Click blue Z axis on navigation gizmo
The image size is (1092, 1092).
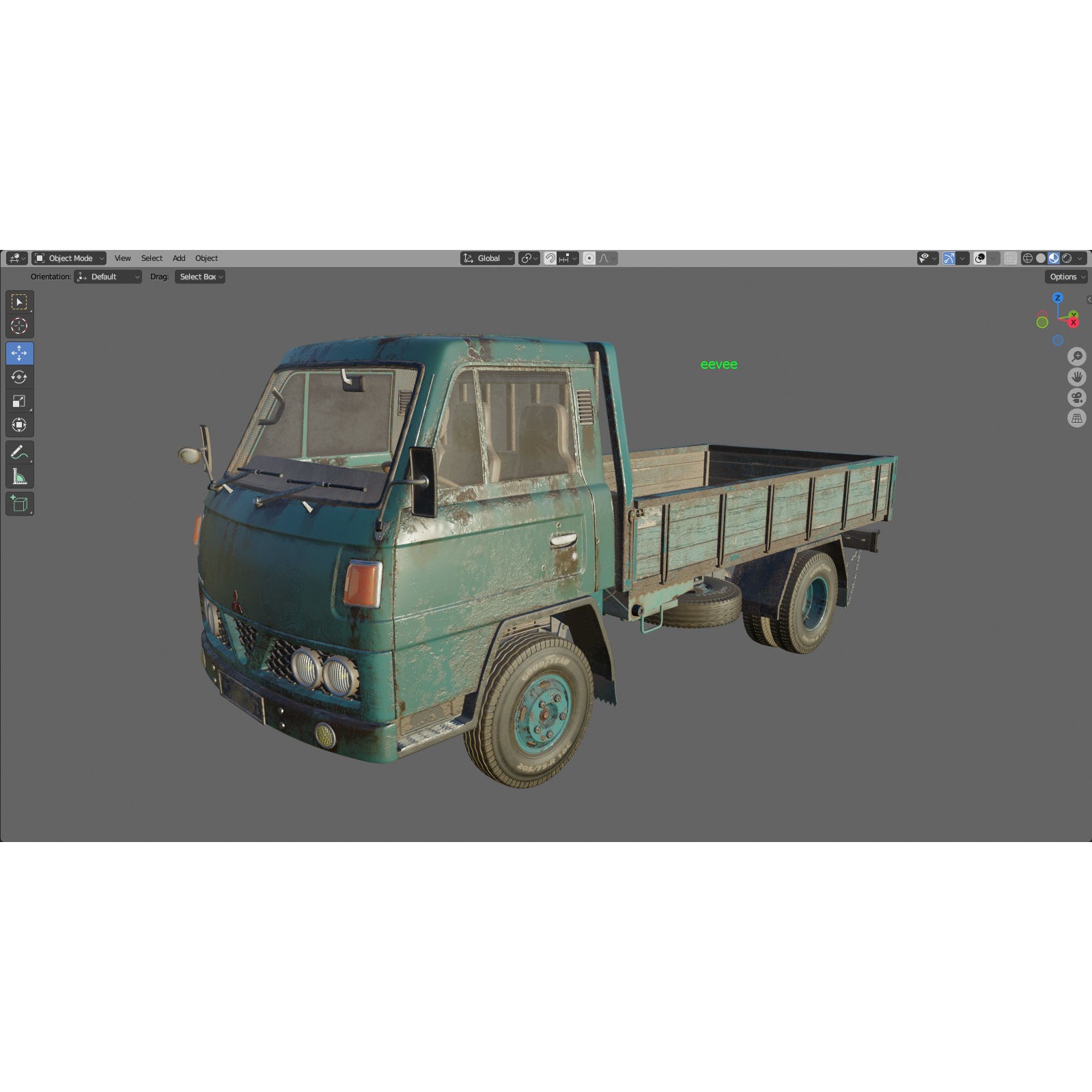coord(1058,298)
